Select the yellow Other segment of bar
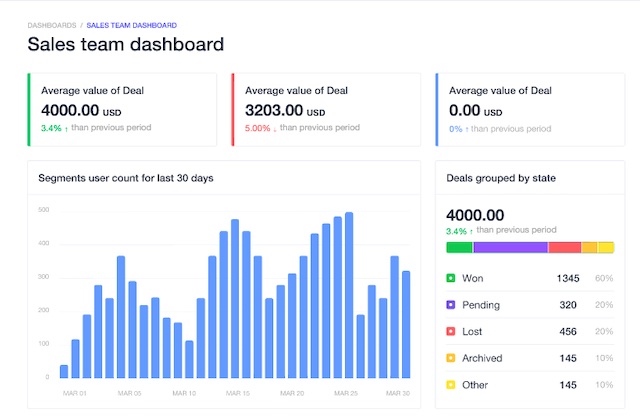This screenshot has height=420, width=640. pos(606,247)
